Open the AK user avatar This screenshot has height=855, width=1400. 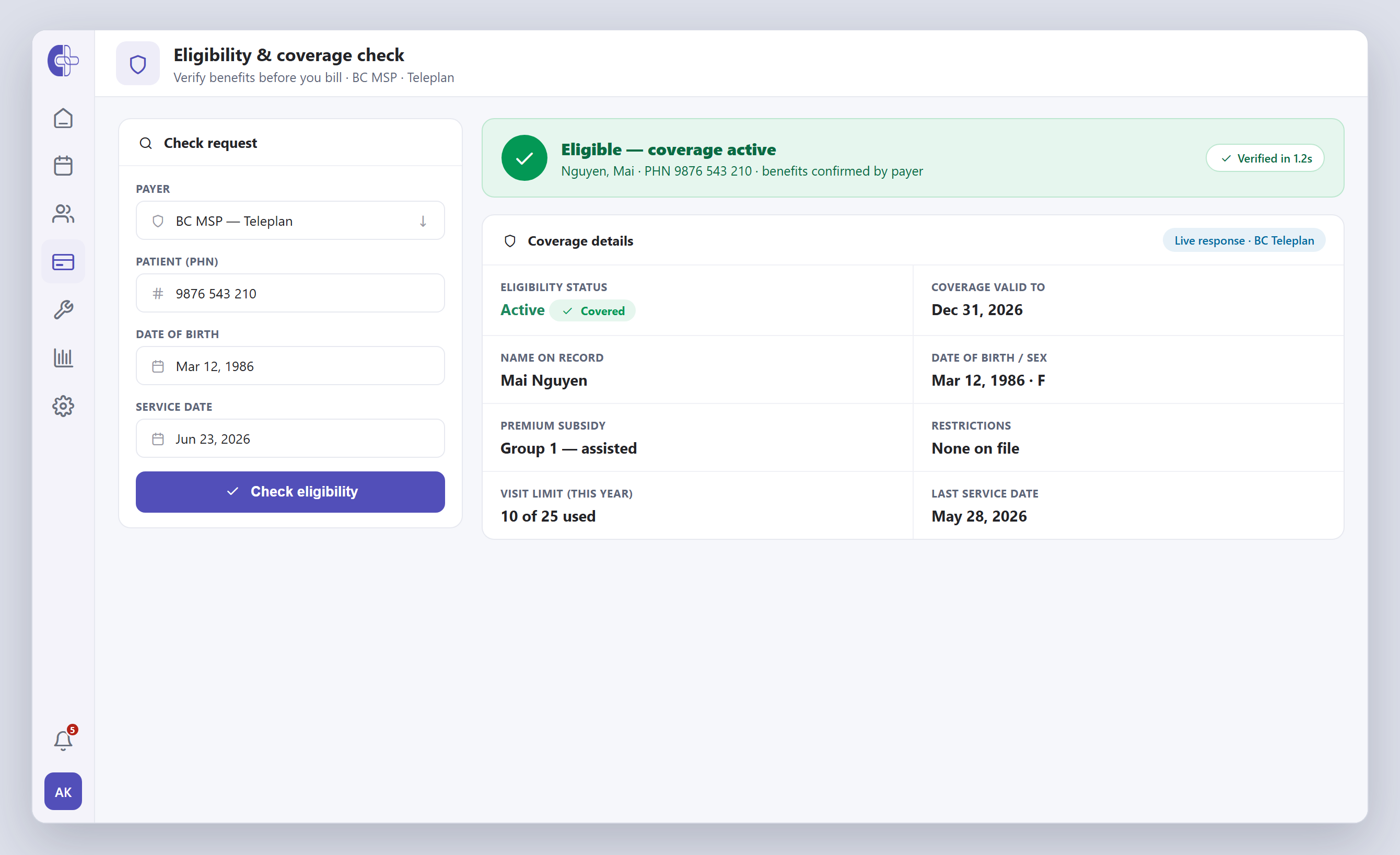point(63,791)
